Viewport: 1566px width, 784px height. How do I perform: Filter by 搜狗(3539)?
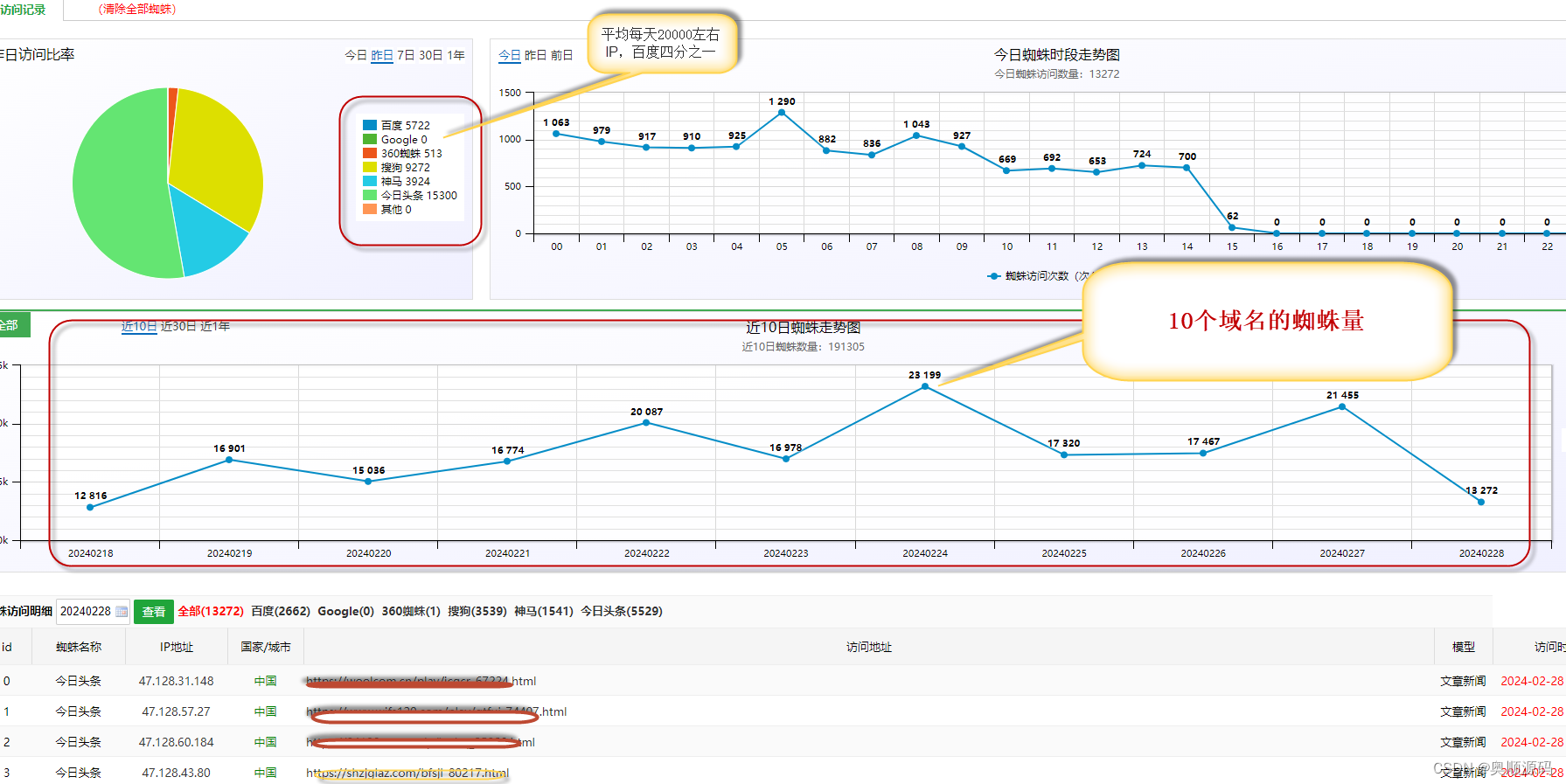477,612
